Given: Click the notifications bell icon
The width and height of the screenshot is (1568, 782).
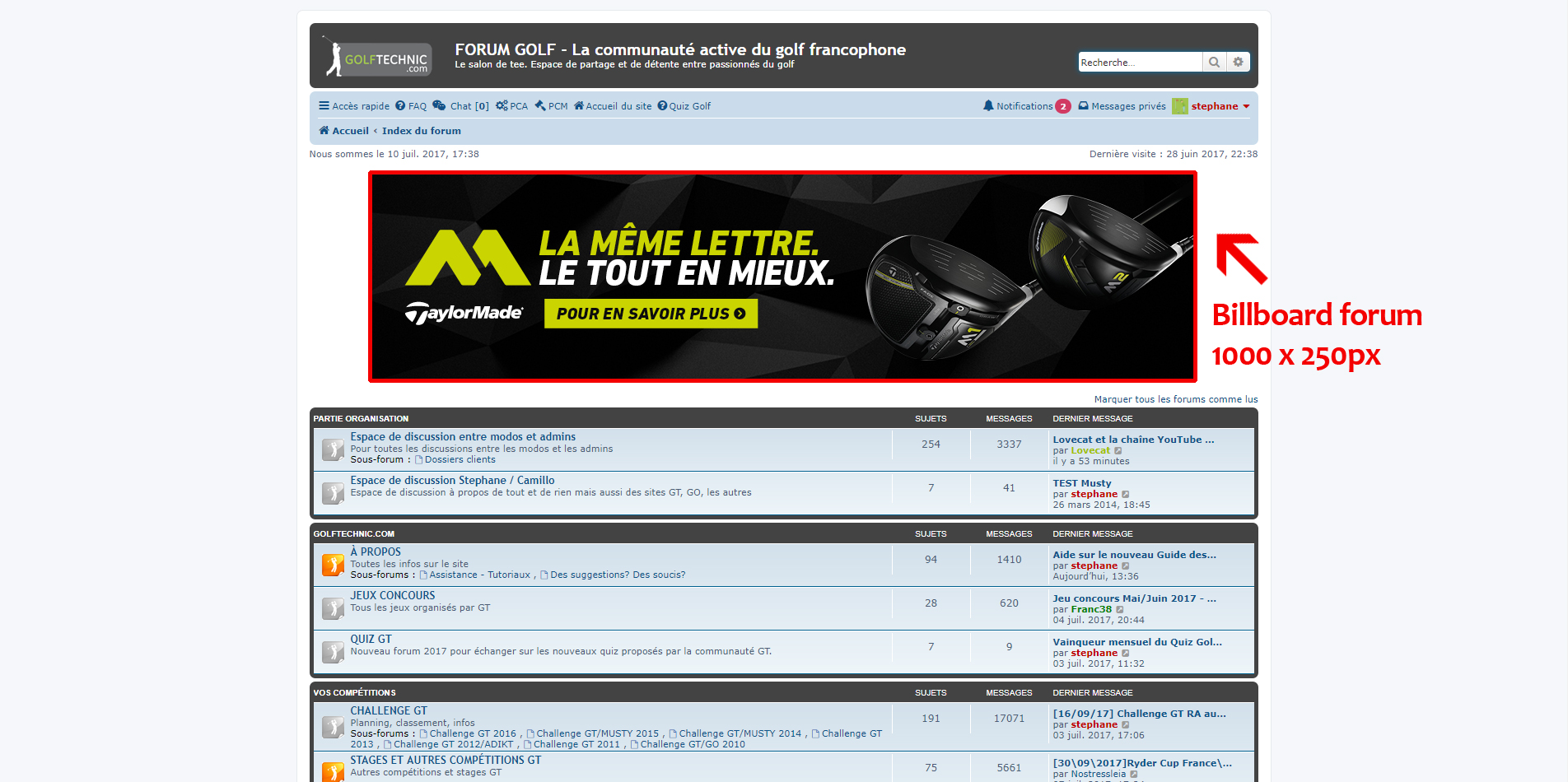Looking at the screenshot, I should (x=988, y=106).
